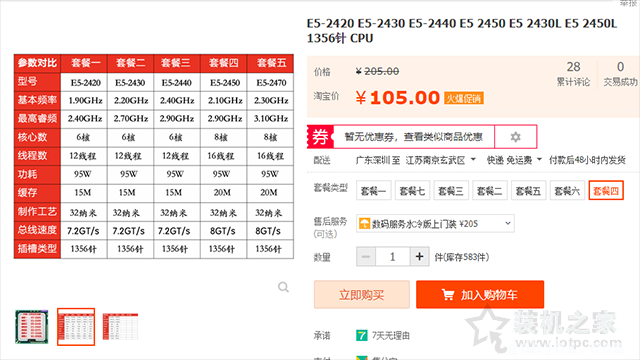Select package option 套餐五
Screen dimensions: 640x360
coord(528,191)
